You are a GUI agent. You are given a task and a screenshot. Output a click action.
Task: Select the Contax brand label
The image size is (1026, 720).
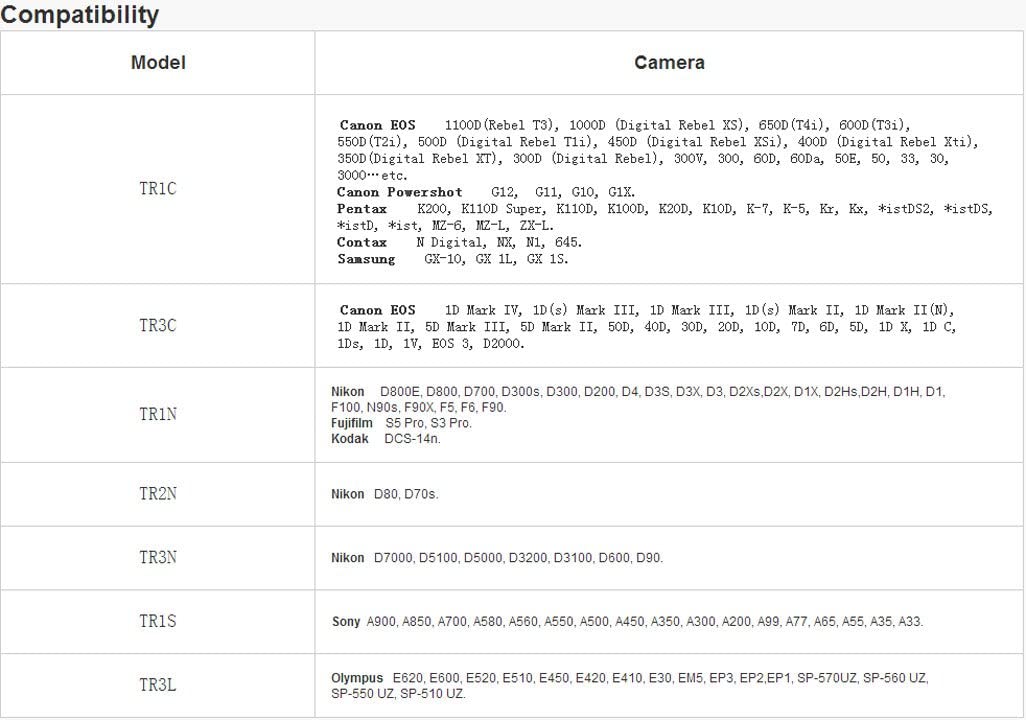pos(362,242)
